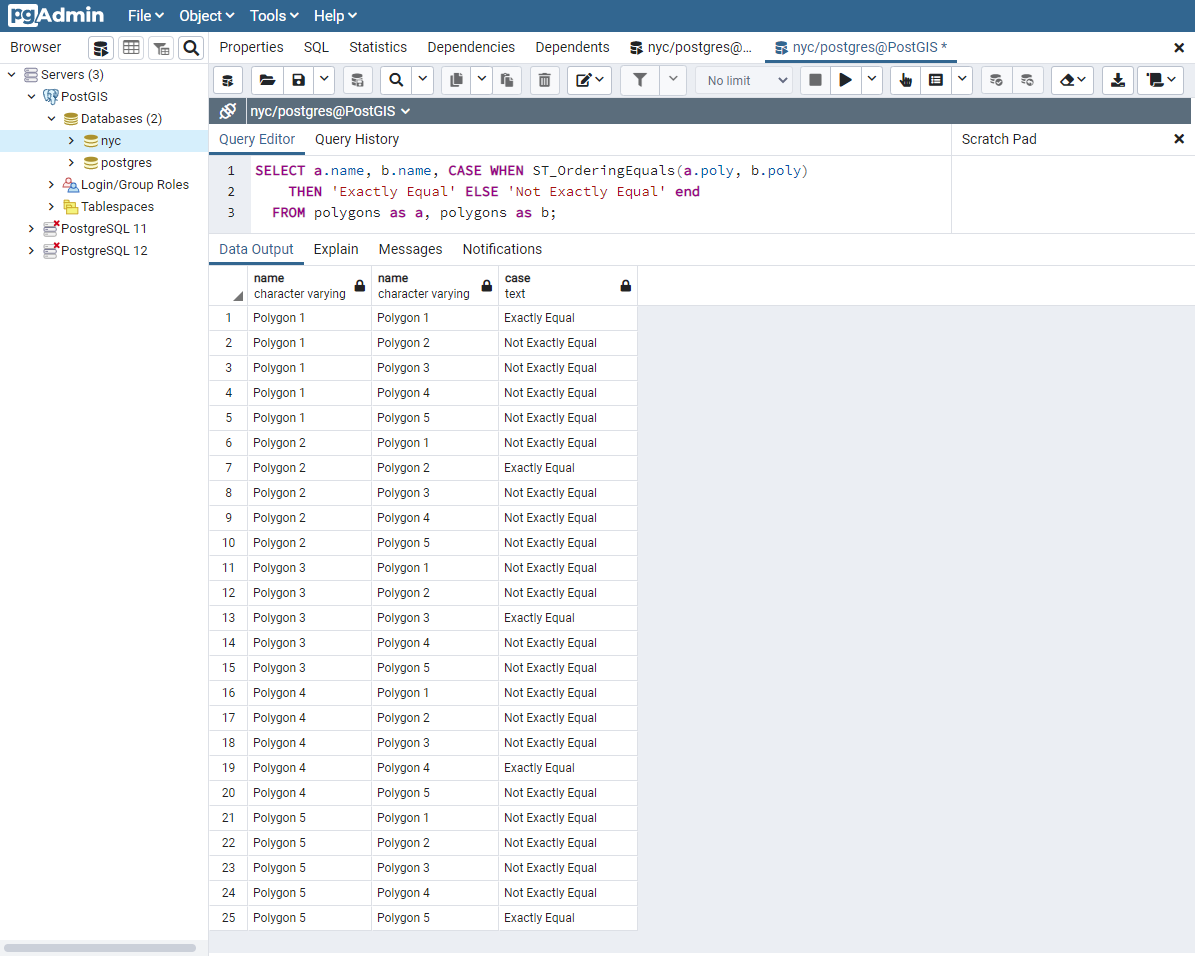
Task: Click into the SQL query editor text
Action: 600,192
